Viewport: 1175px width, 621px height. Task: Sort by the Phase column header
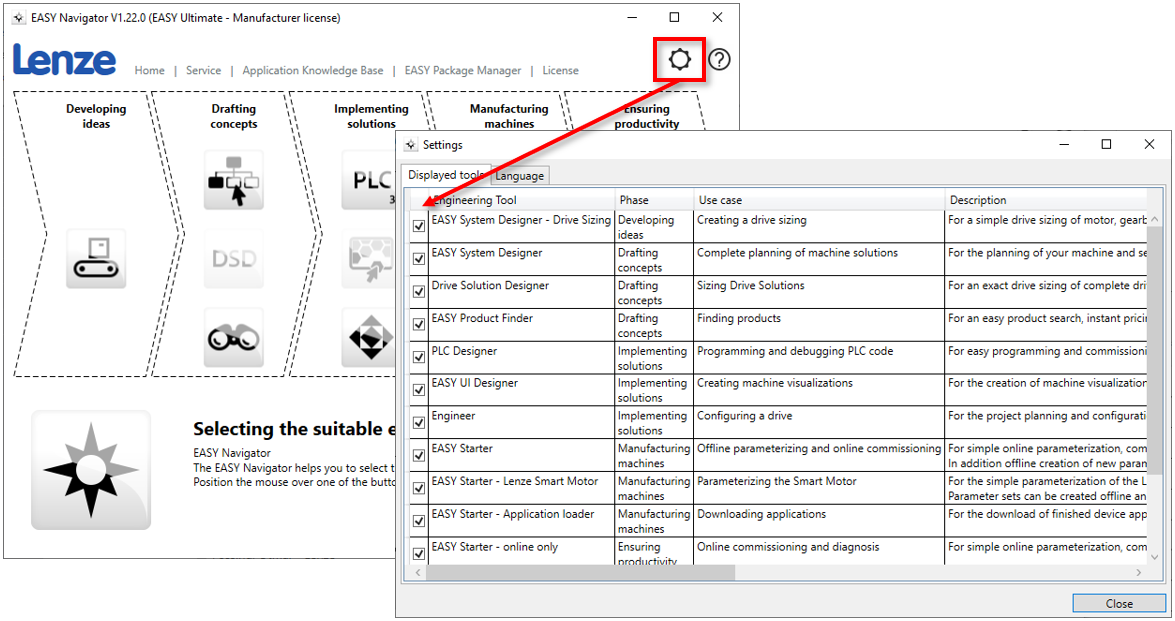click(634, 200)
